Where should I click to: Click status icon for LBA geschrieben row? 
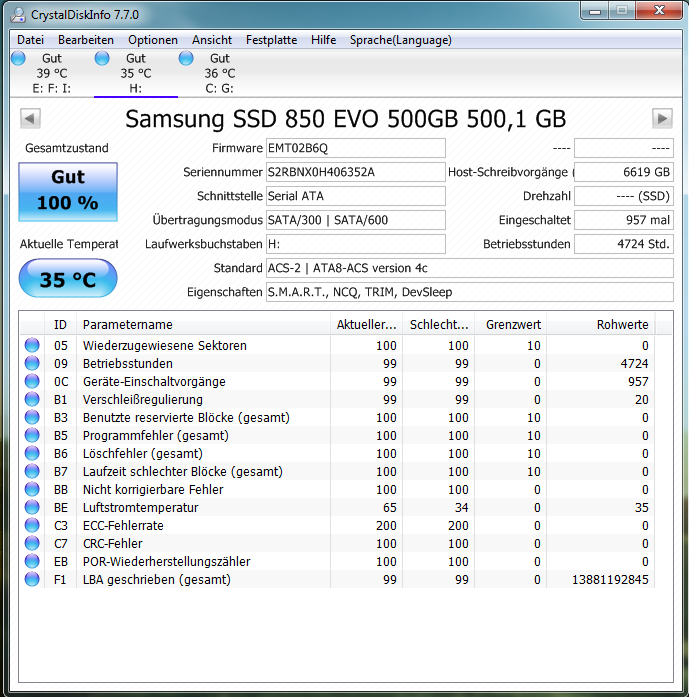click(x=32, y=579)
